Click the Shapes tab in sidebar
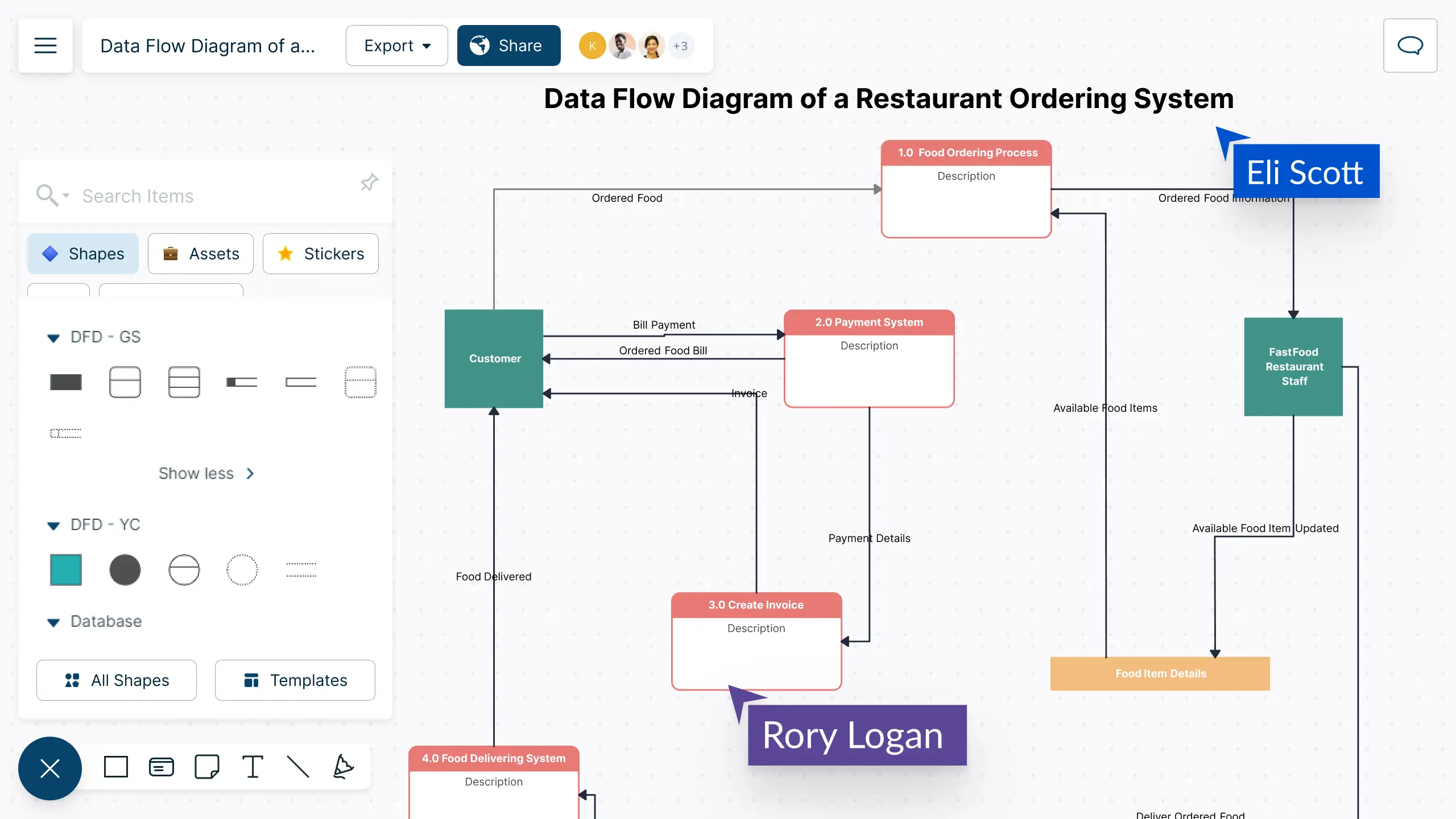1456x819 pixels. [85, 253]
